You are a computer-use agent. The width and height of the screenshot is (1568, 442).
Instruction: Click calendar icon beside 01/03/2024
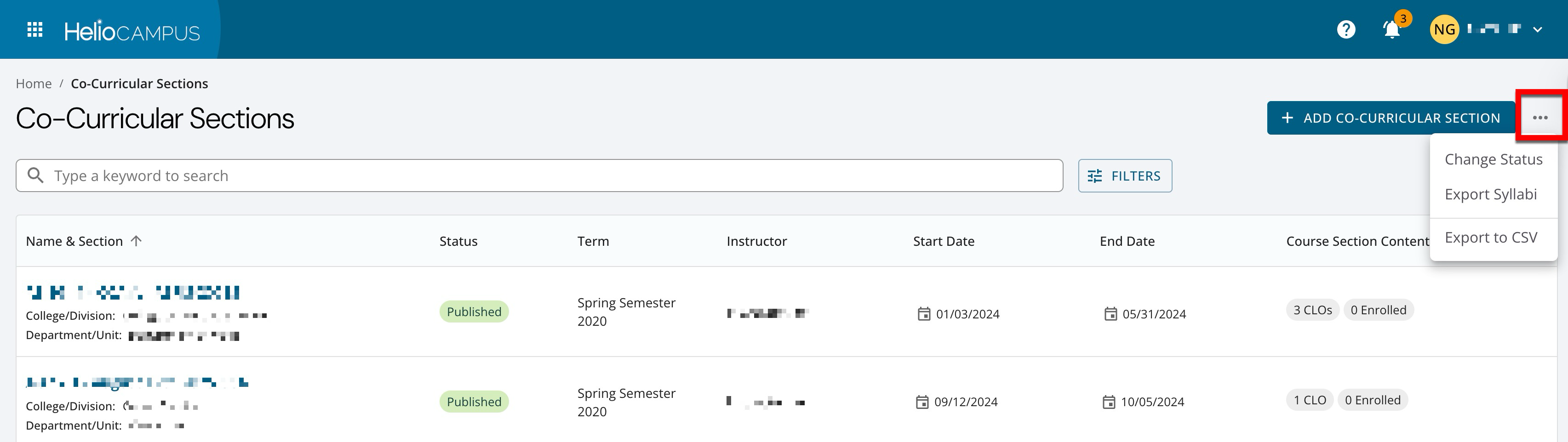click(x=924, y=314)
